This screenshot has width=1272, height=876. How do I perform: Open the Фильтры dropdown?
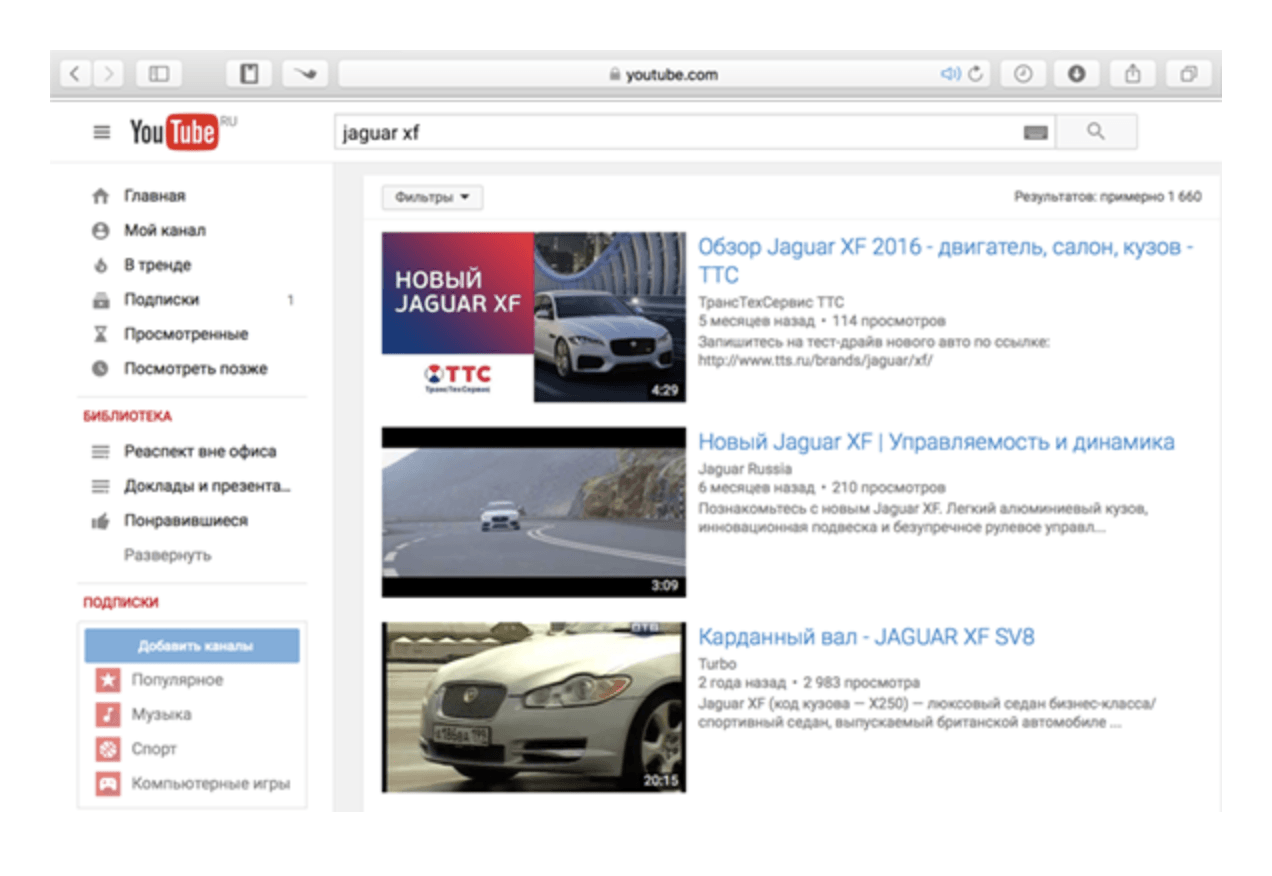click(x=432, y=198)
